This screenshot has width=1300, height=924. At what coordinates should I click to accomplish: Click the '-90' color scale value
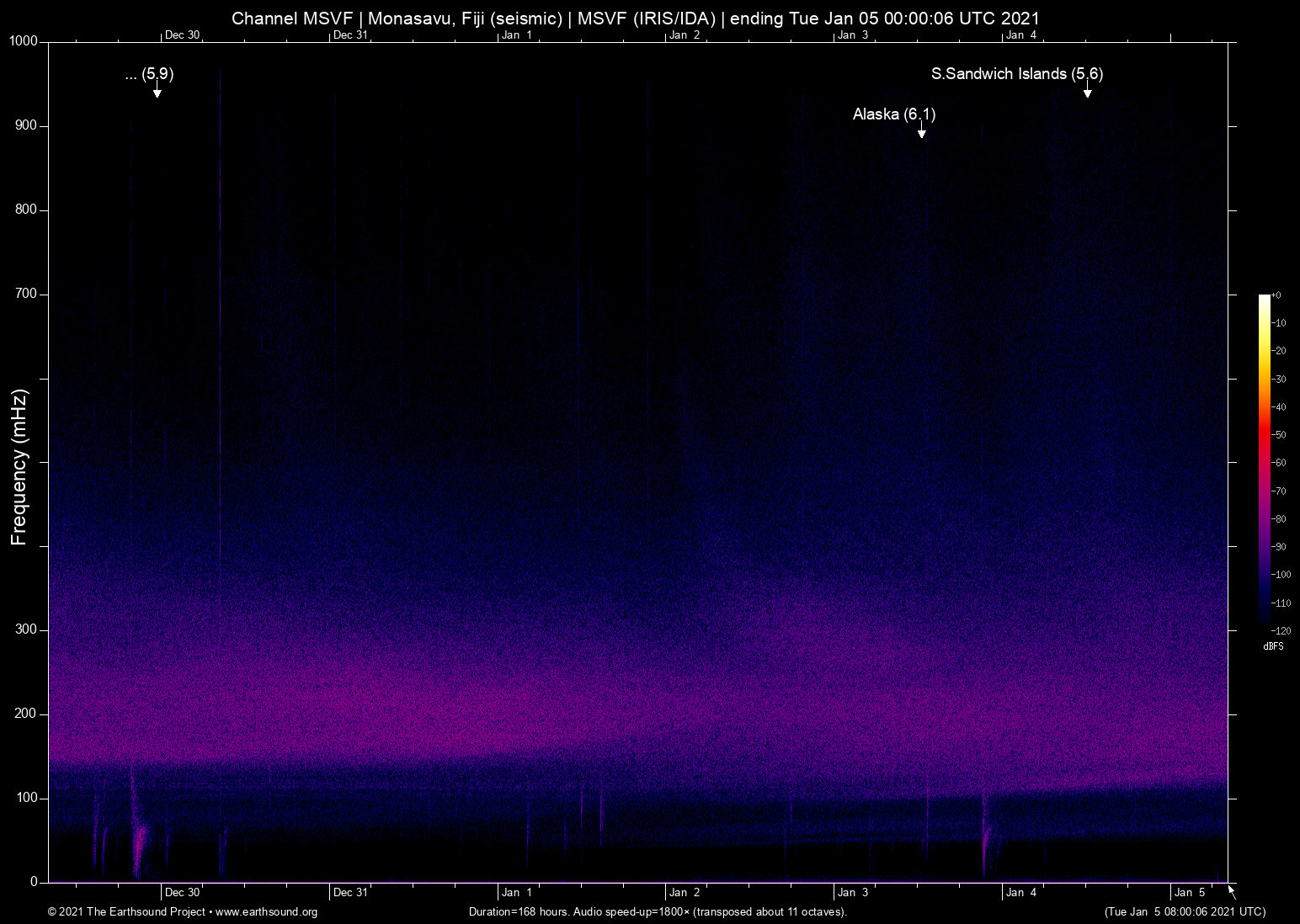coord(1278,547)
